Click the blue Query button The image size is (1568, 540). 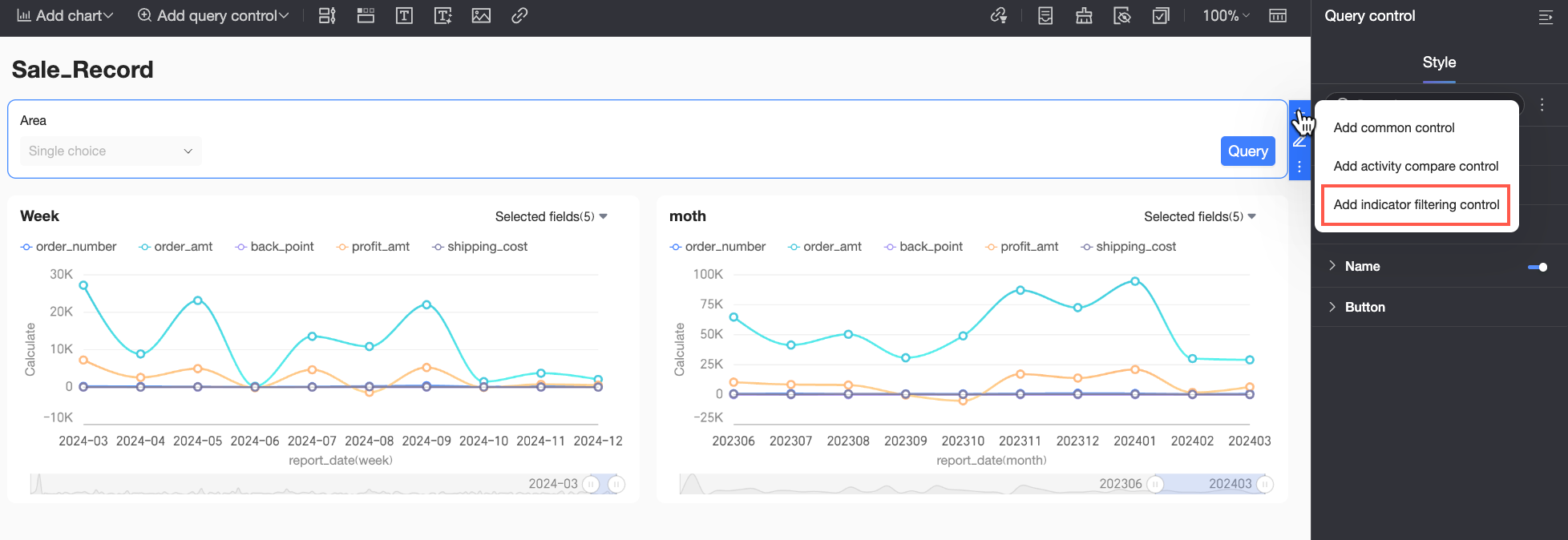[x=1247, y=151]
